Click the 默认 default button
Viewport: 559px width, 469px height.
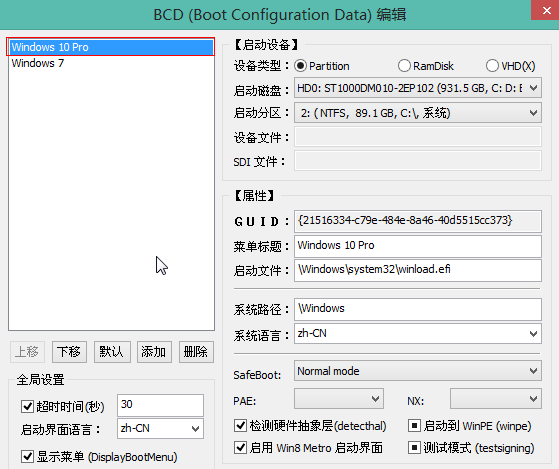pyautogui.click(x=112, y=352)
